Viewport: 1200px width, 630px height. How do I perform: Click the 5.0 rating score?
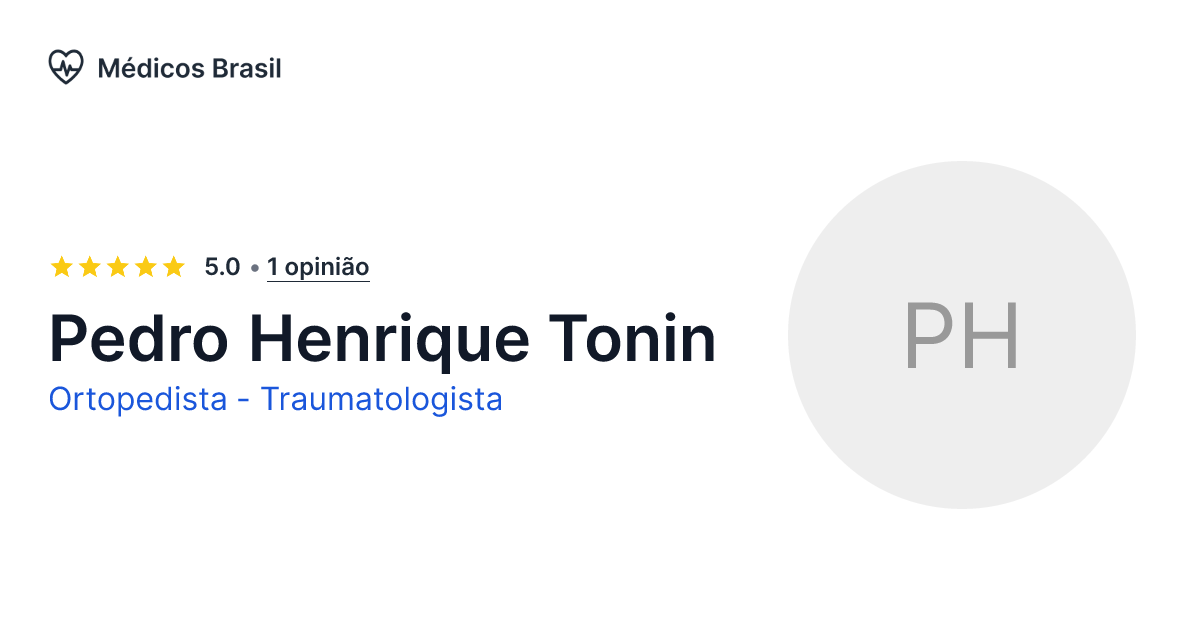[x=221, y=266]
